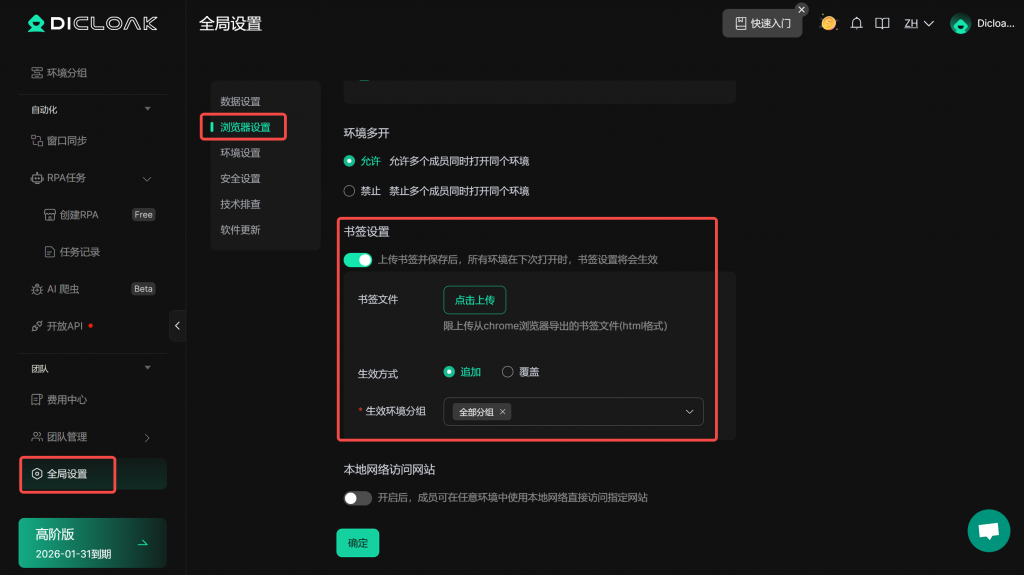Close the 快速入门 popup with X
1024x575 pixels.
(801, 9)
